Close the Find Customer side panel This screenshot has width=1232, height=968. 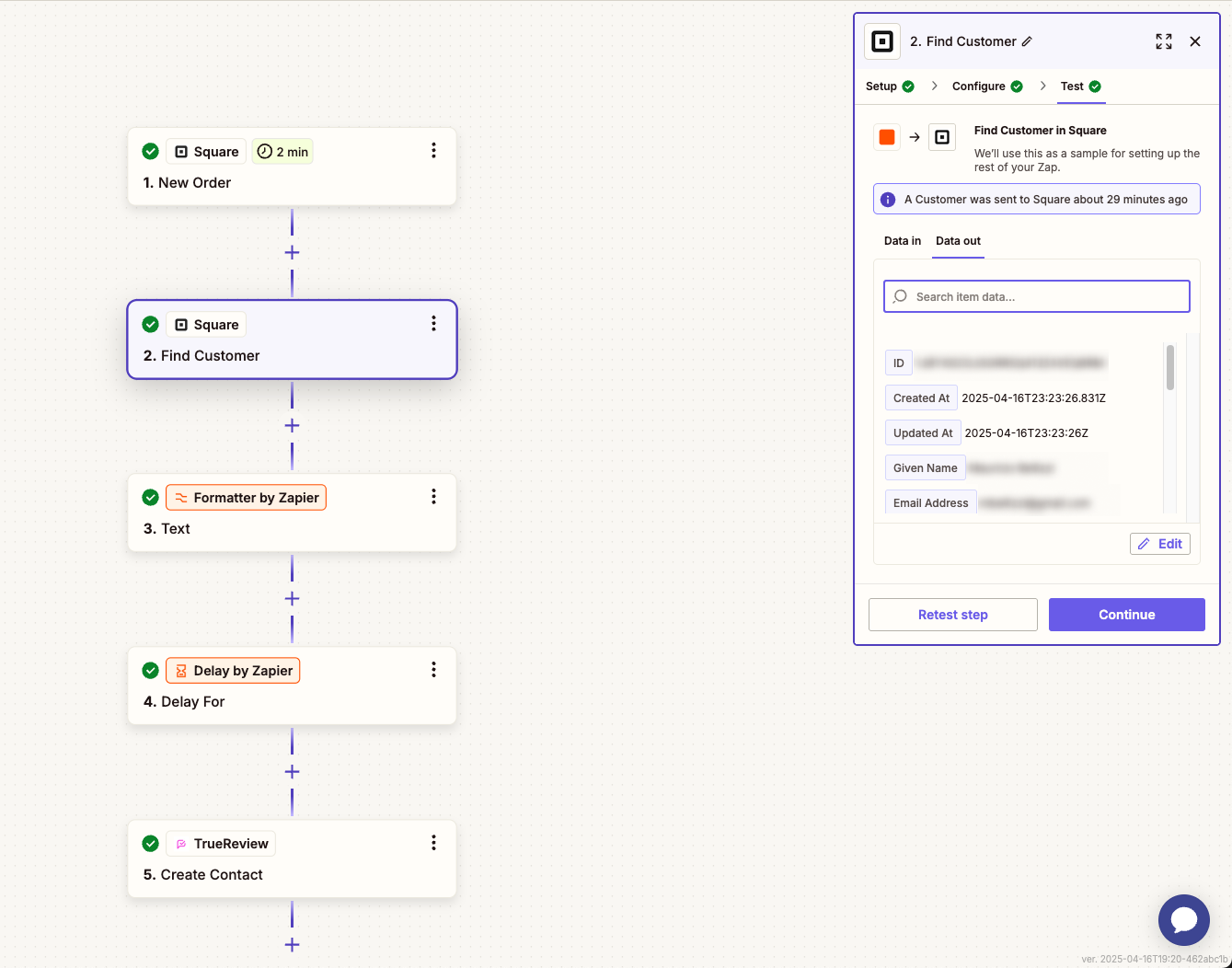1195,41
